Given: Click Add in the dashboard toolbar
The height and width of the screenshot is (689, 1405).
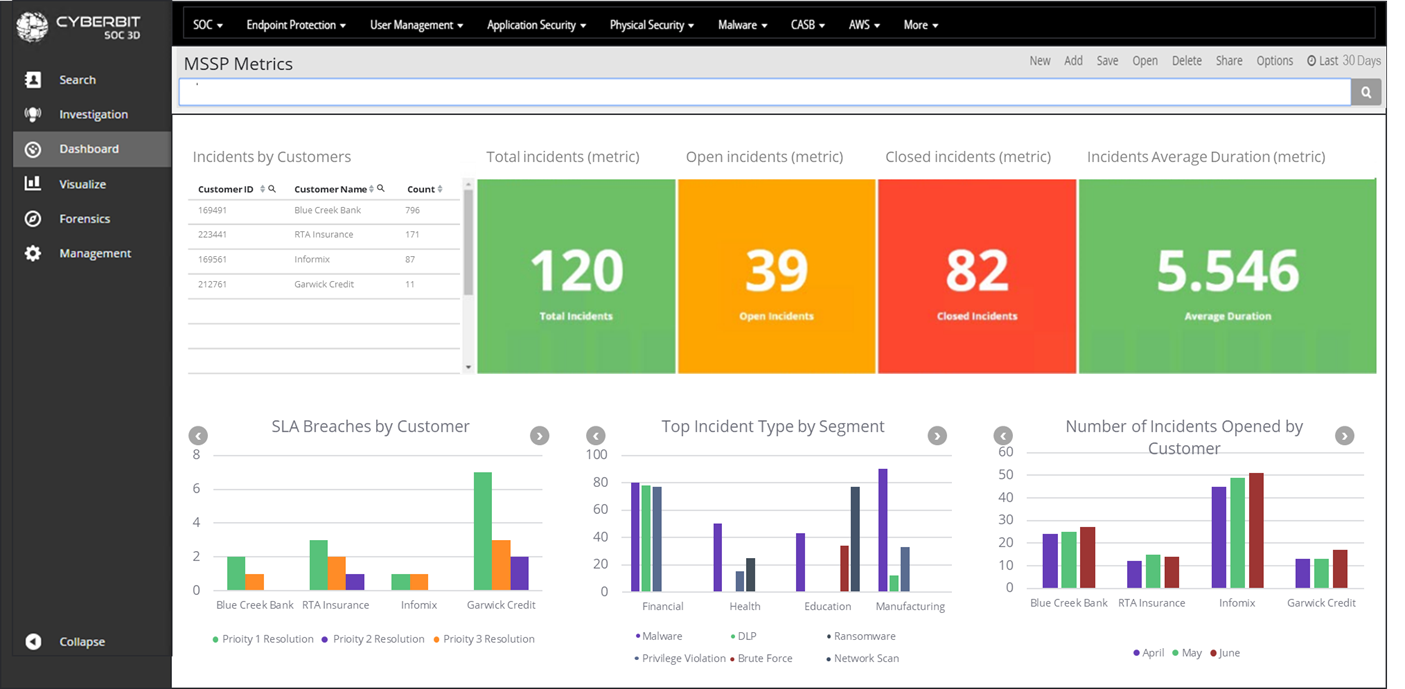Looking at the screenshot, I should point(1073,61).
